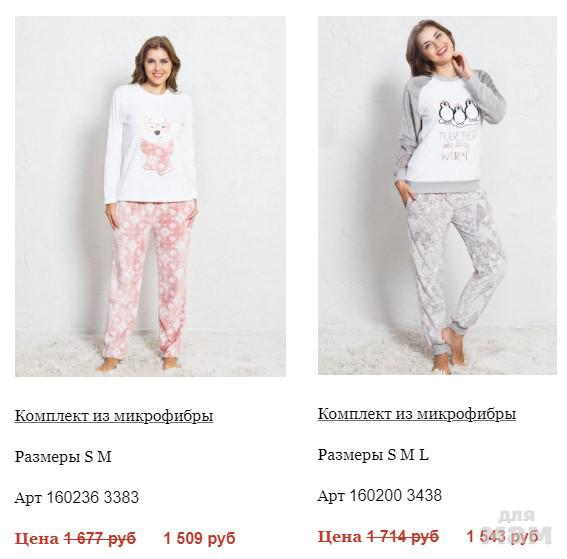Image resolution: width=567 pixels, height=559 pixels.
Task: Click the Цена label under gray set
Action: tap(340, 537)
